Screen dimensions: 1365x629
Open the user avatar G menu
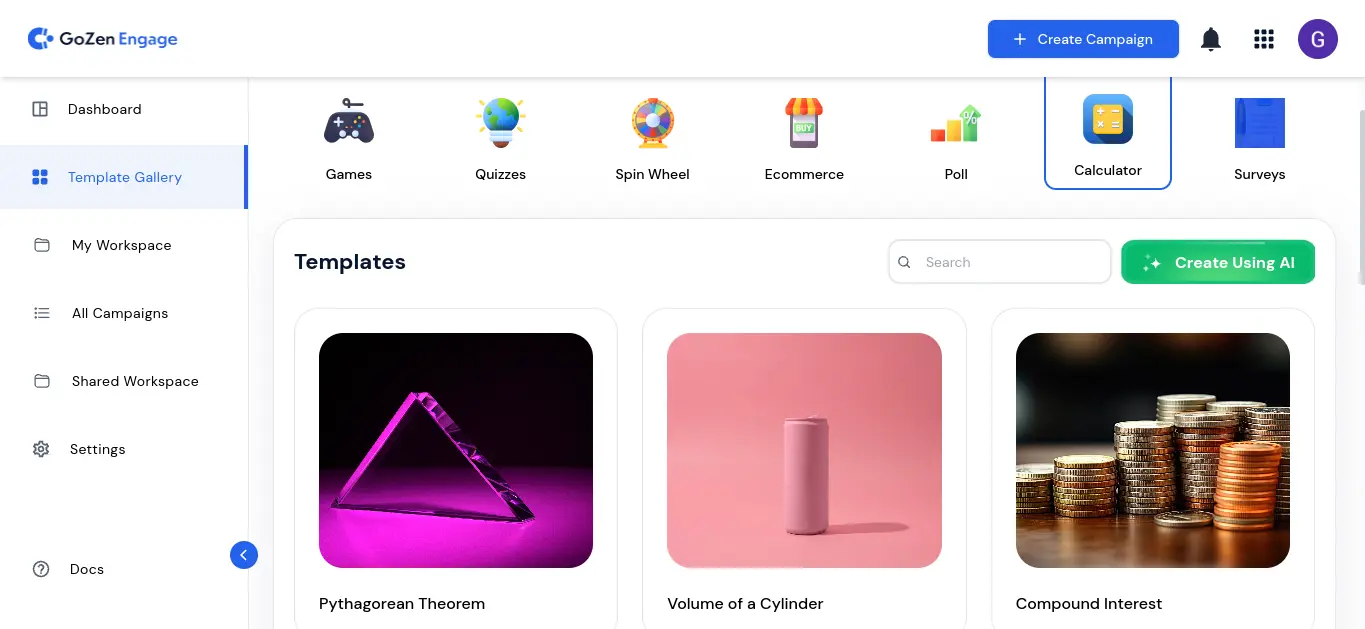1318,39
